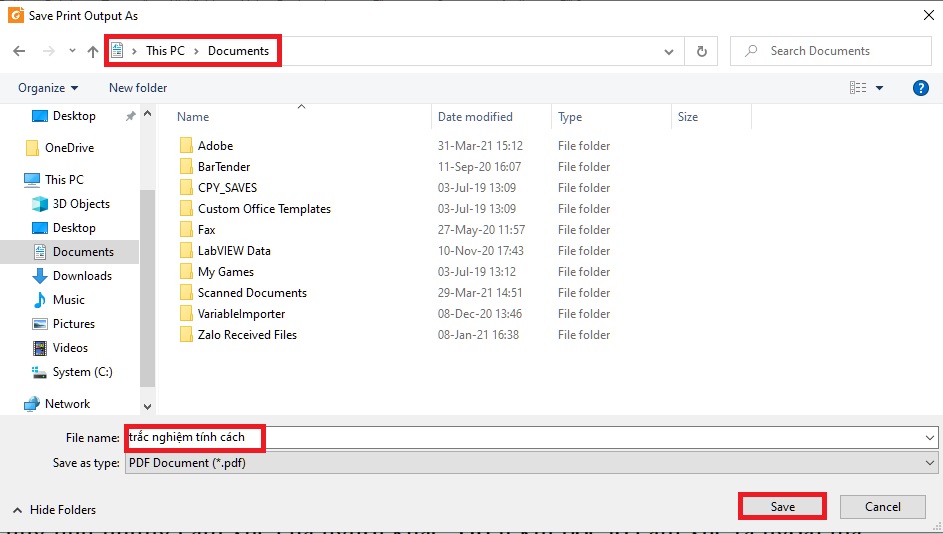Select OneDrive in the navigation pane

coord(69,147)
